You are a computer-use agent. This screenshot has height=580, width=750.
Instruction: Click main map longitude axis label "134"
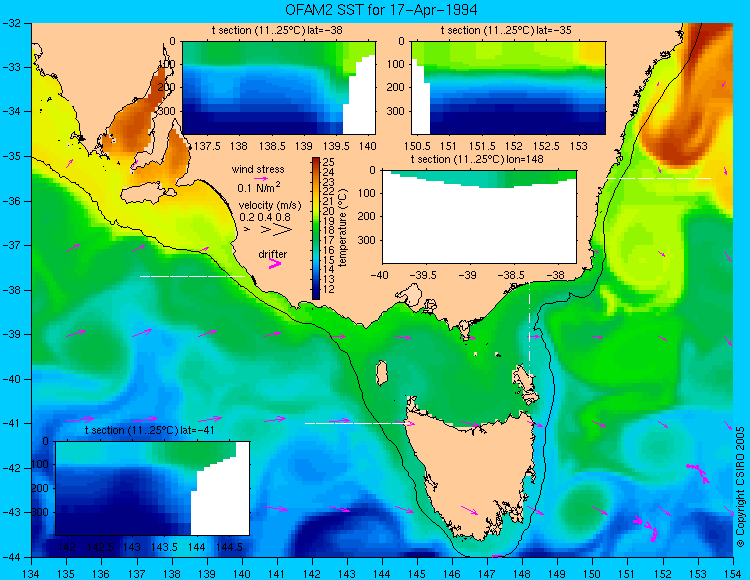pyautogui.click(x=32, y=573)
